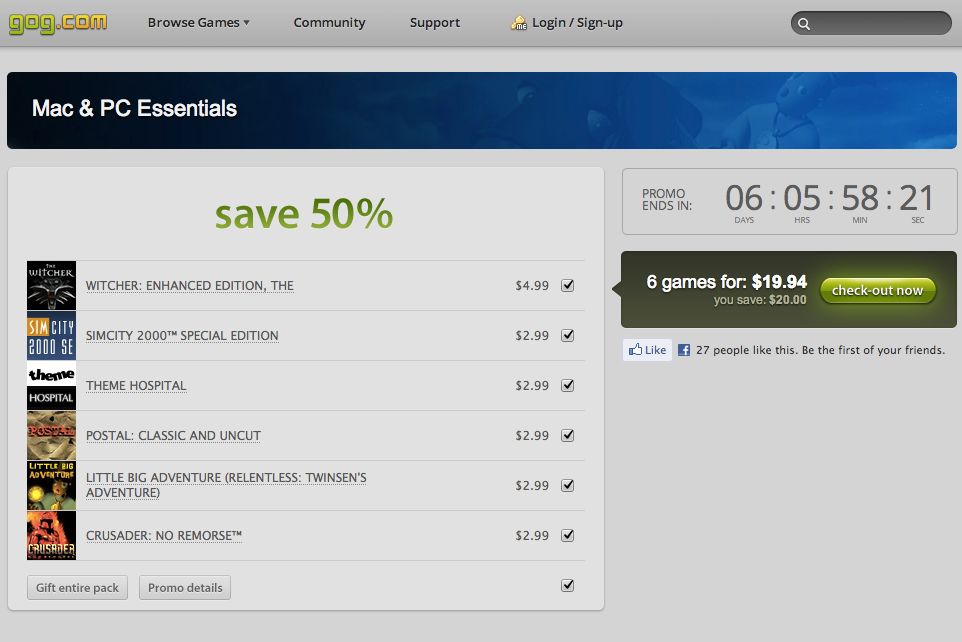Screen dimensions: 962x642
Task: Open Crusader: No Remorse link
Action: (164, 535)
